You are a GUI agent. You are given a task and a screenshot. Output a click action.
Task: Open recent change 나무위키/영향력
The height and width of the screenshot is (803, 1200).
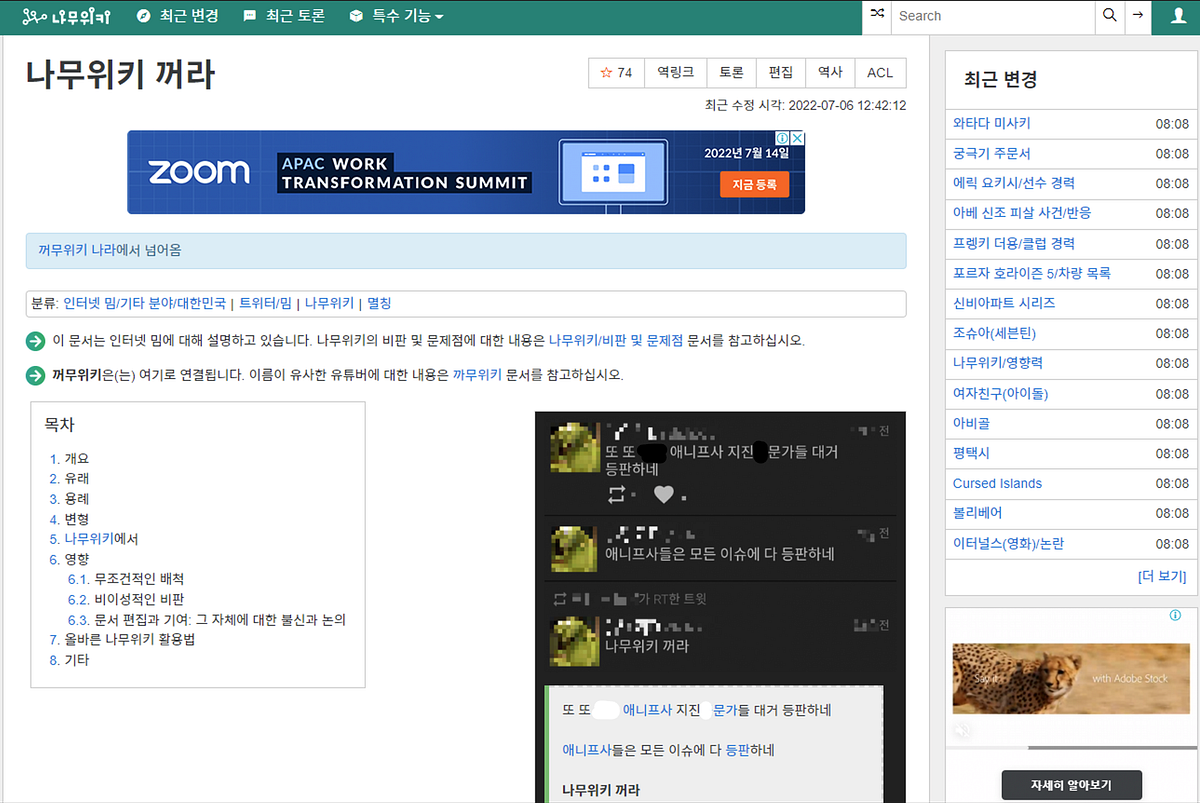(998, 363)
